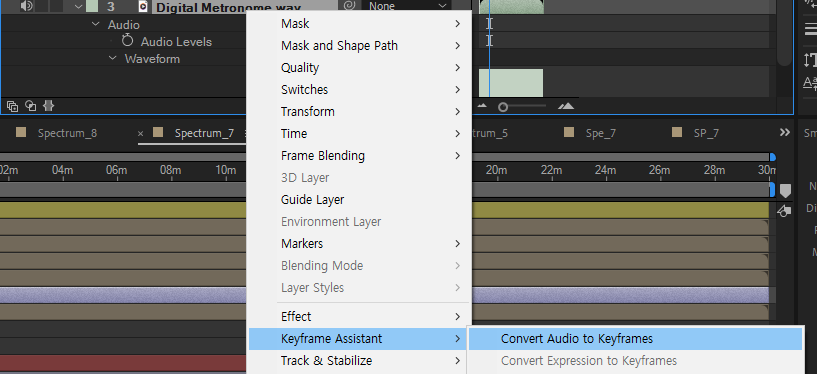Open the parent None dropdown
Viewport: 817px width, 374px height.
click(x=407, y=6)
